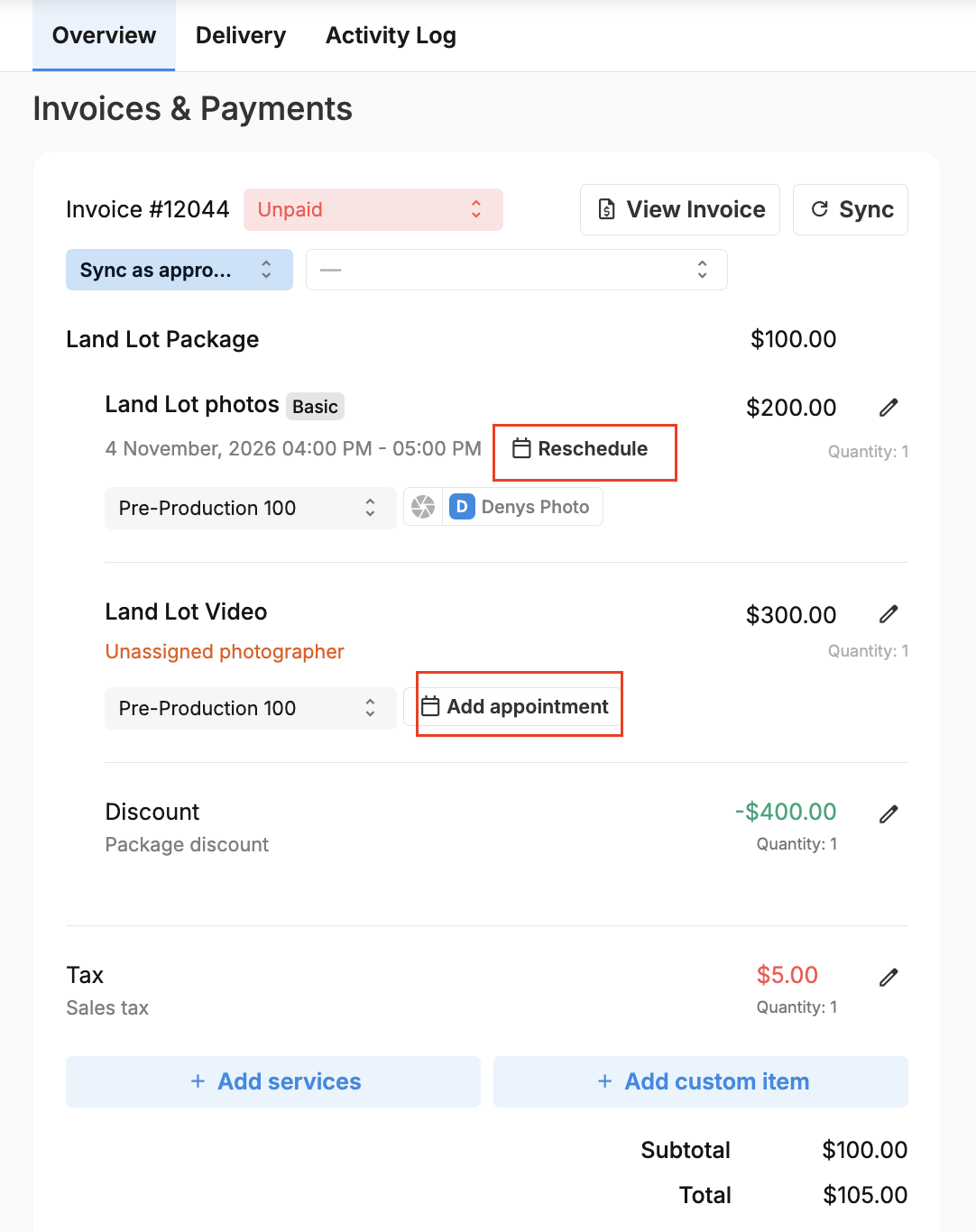Click the pencil icon for Discount
This screenshot has height=1232, width=976.
point(889,814)
